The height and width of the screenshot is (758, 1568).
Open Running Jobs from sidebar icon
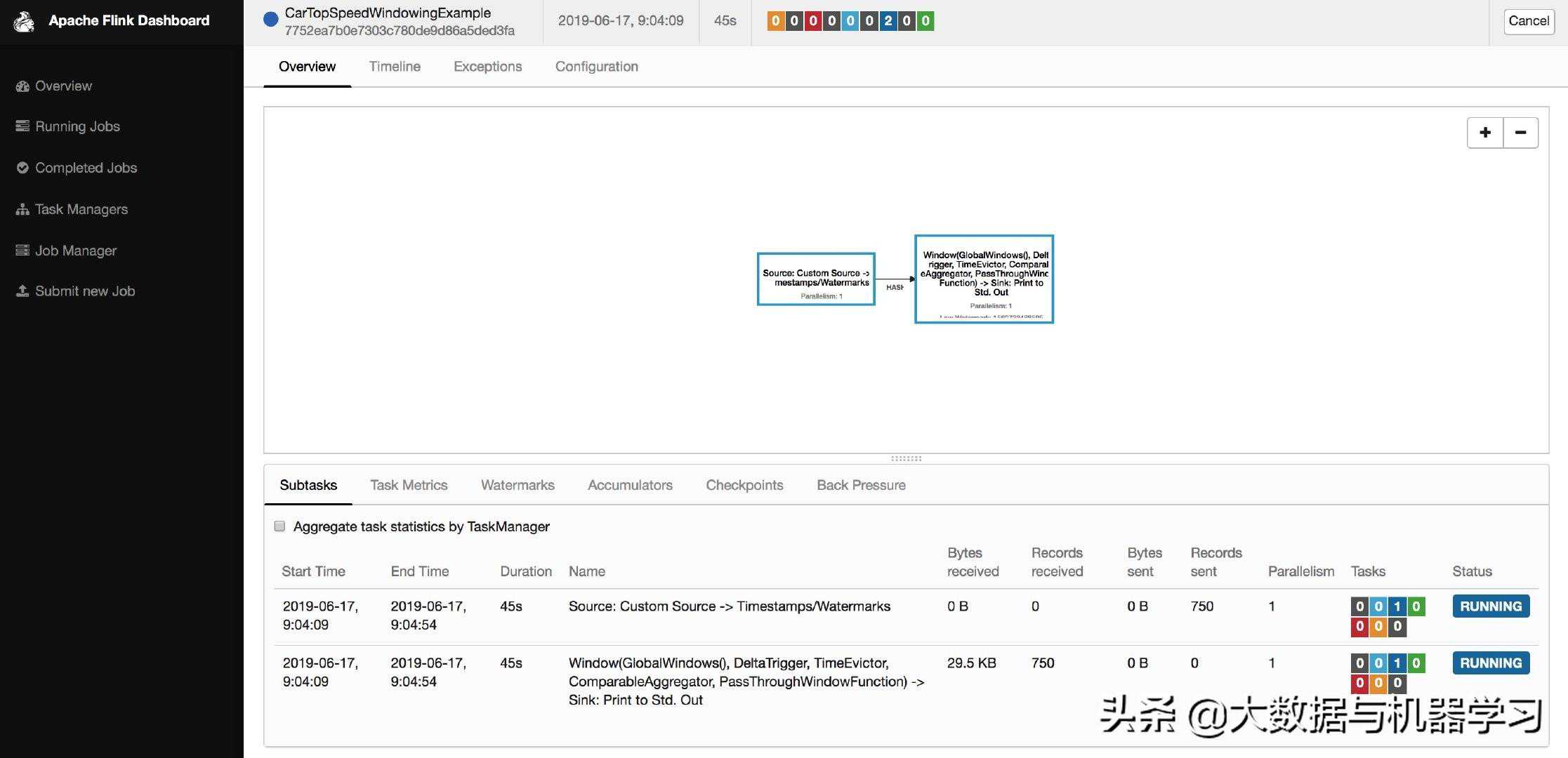[22, 126]
